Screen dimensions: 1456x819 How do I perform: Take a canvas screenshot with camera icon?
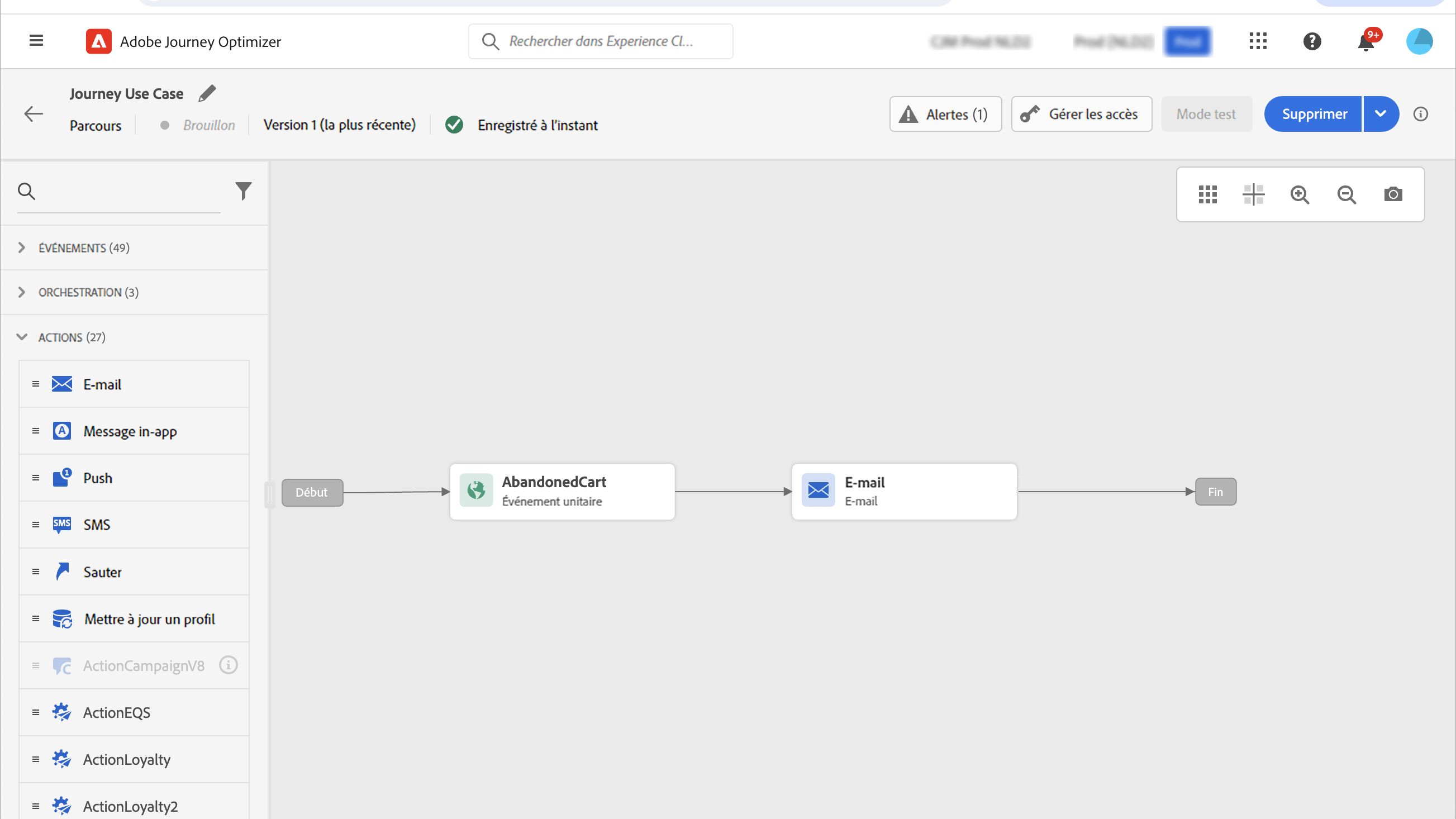[1393, 194]
